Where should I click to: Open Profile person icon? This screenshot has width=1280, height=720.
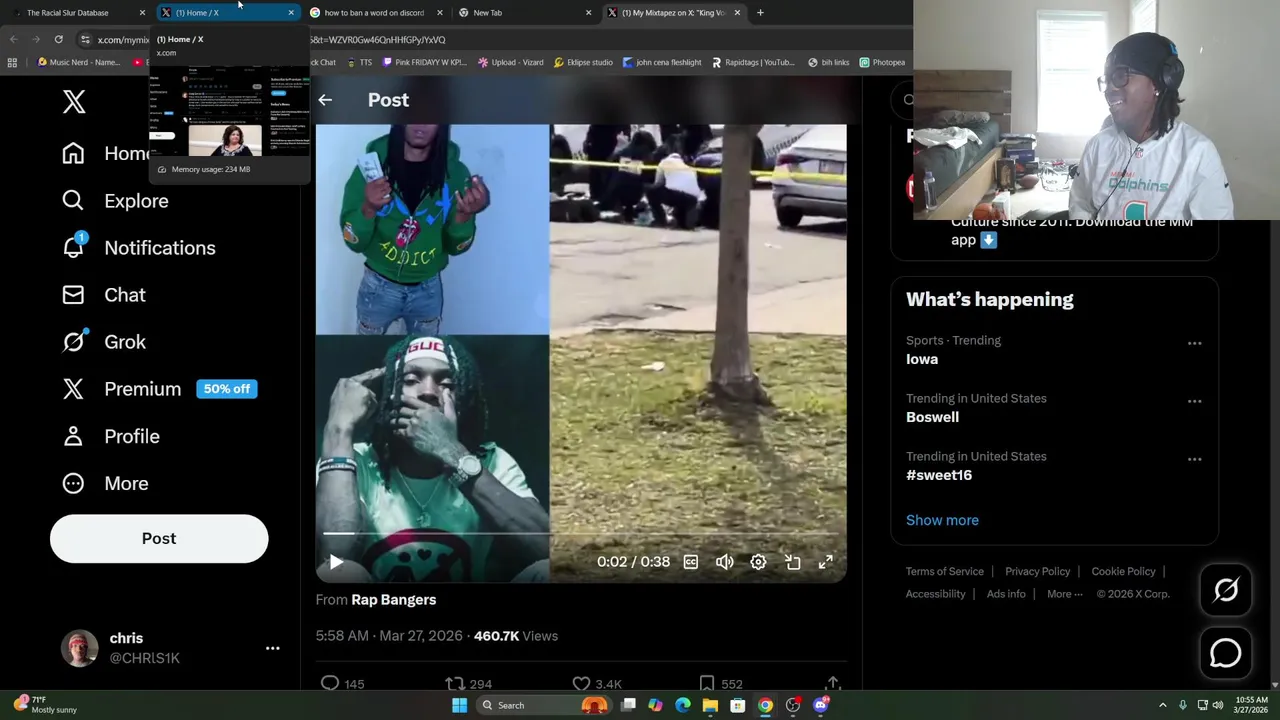pyautogui.click(x=73, y=436)
